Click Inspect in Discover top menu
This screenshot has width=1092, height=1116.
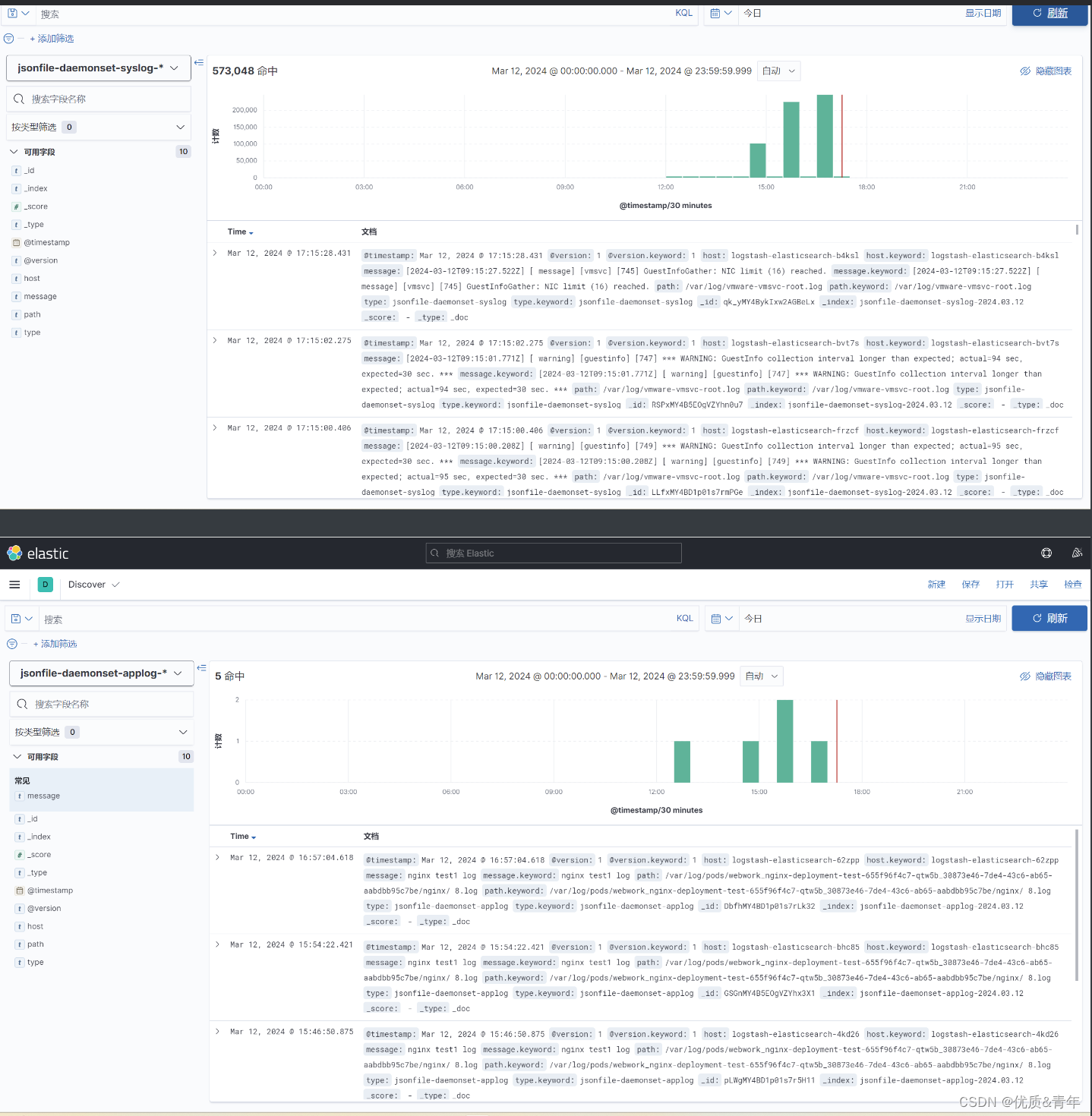[x=1073, y=585]
